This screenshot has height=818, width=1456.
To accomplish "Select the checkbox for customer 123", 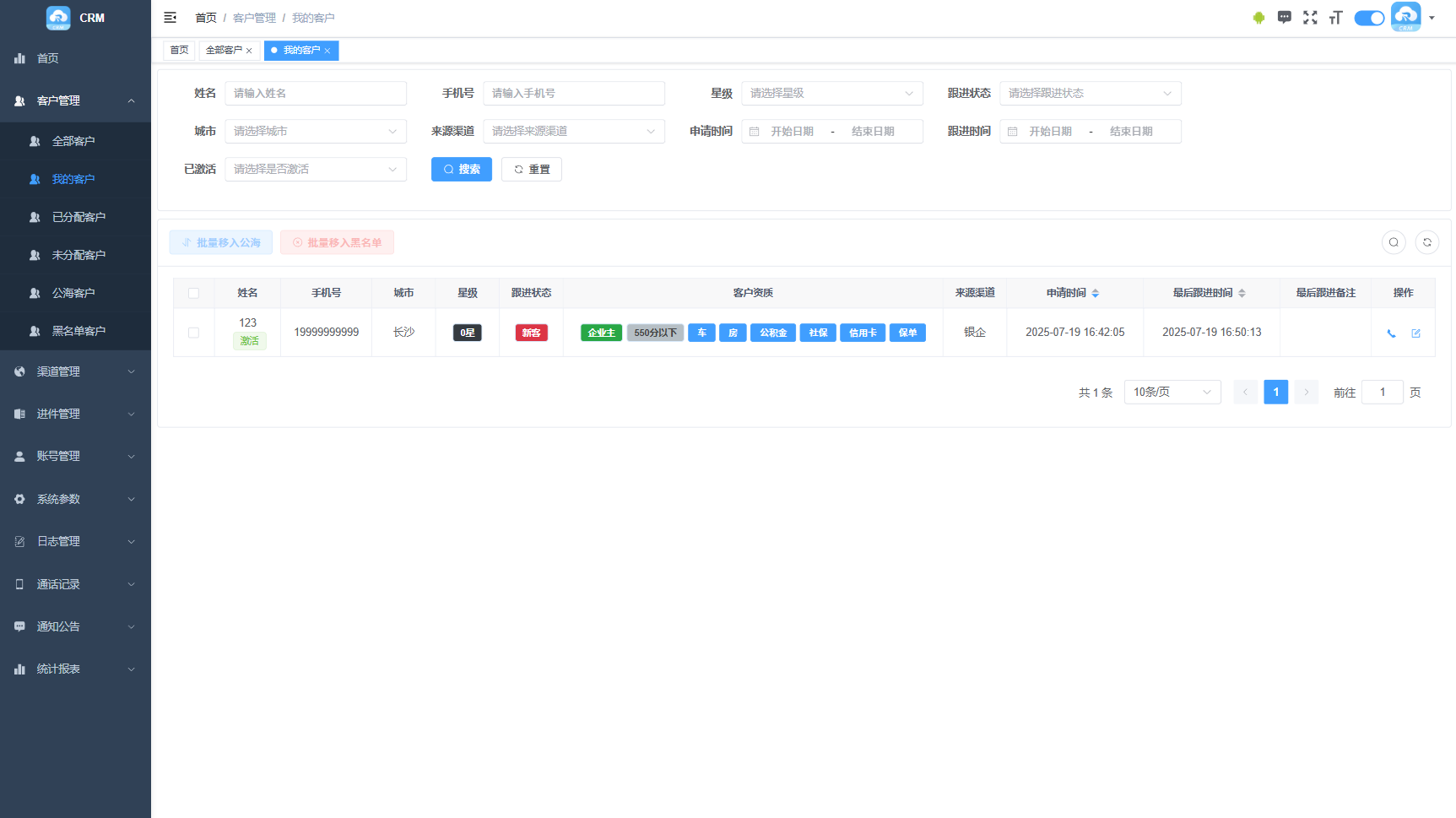I will pos(193,333).
